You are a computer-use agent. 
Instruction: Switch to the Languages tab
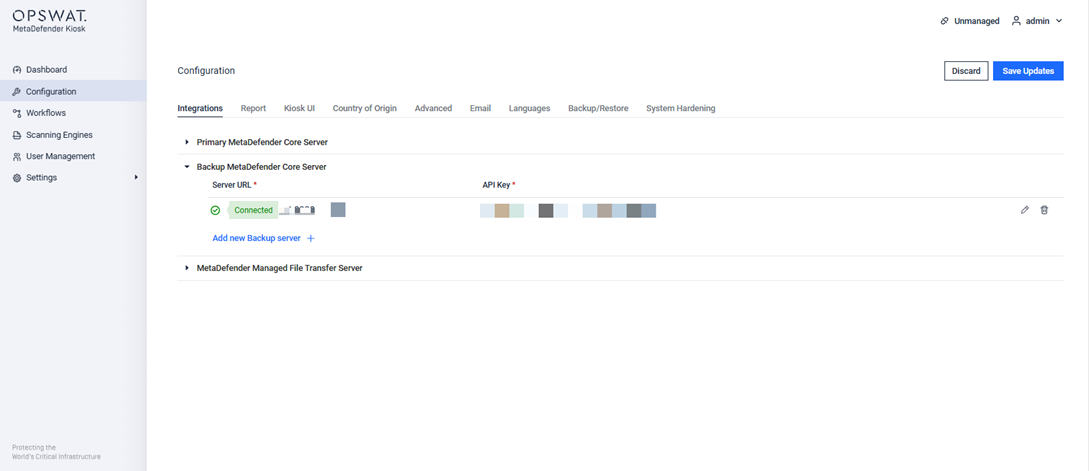(529, 108)
